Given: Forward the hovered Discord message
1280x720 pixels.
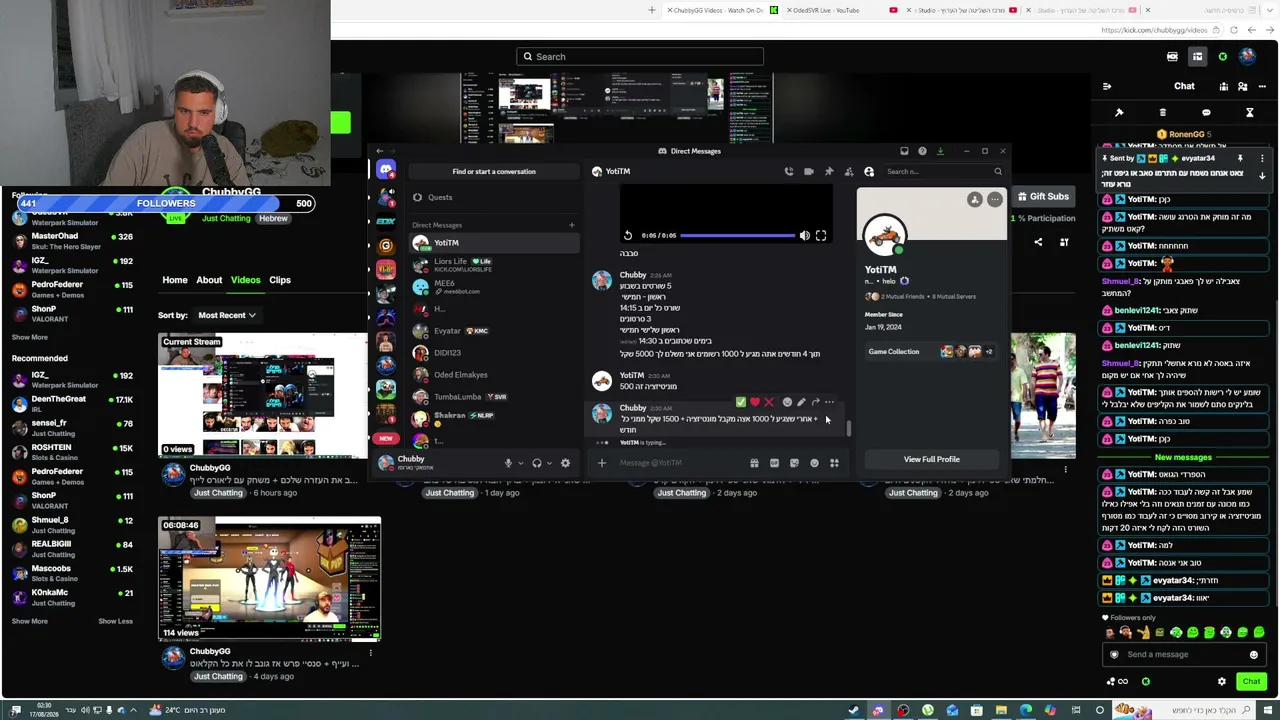Looking at the screenshot, I should click(815, 402).
